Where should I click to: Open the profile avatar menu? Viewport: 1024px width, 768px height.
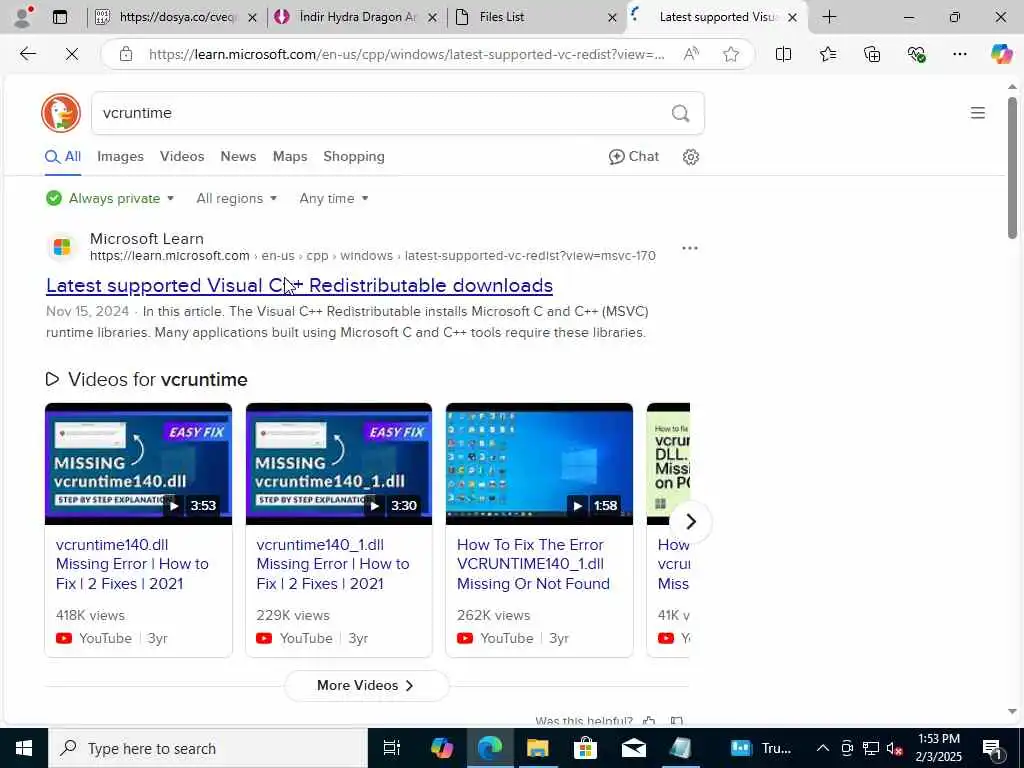pos(22,17)
